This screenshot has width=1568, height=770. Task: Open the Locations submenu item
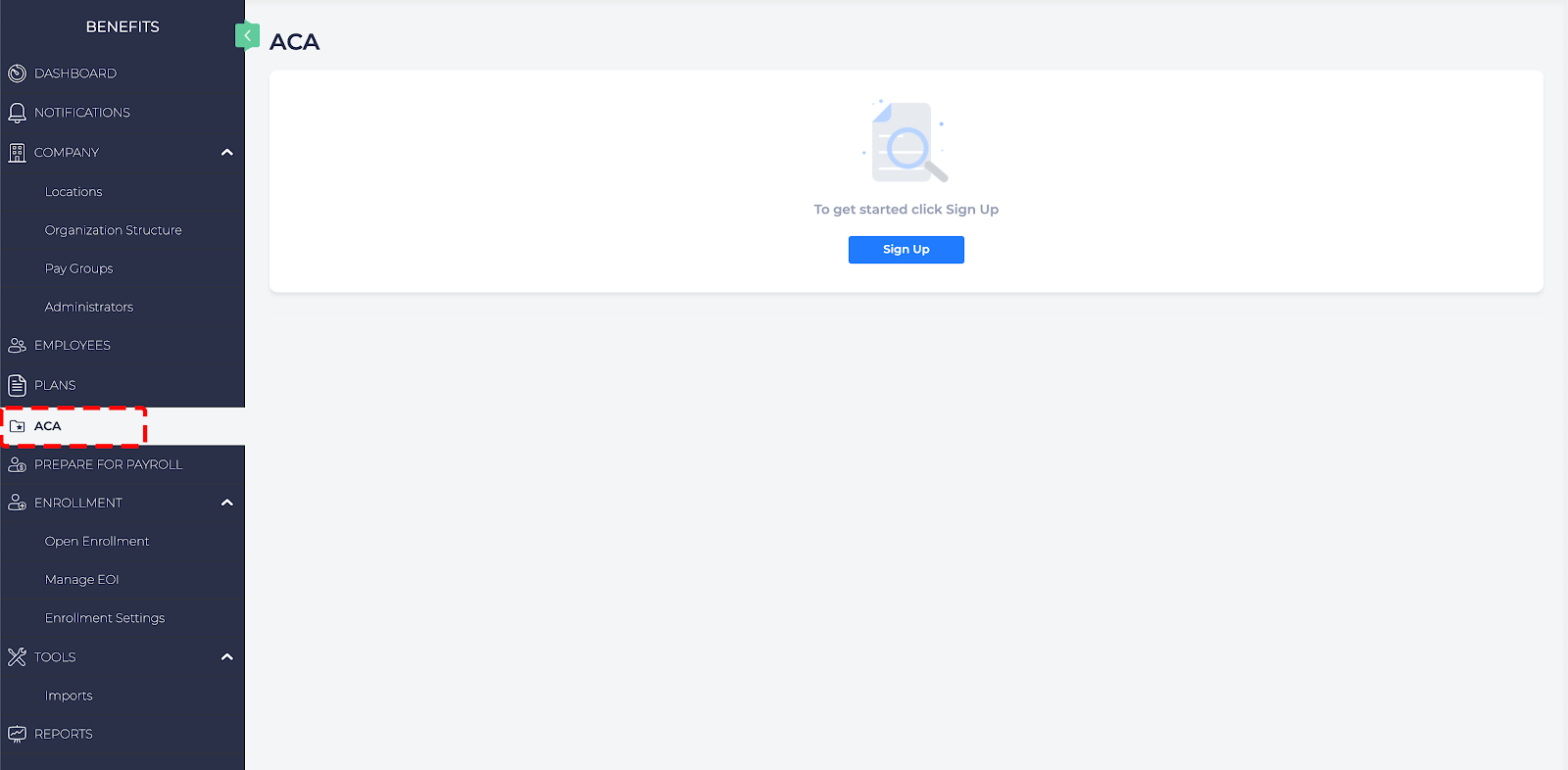coord(73,192)
